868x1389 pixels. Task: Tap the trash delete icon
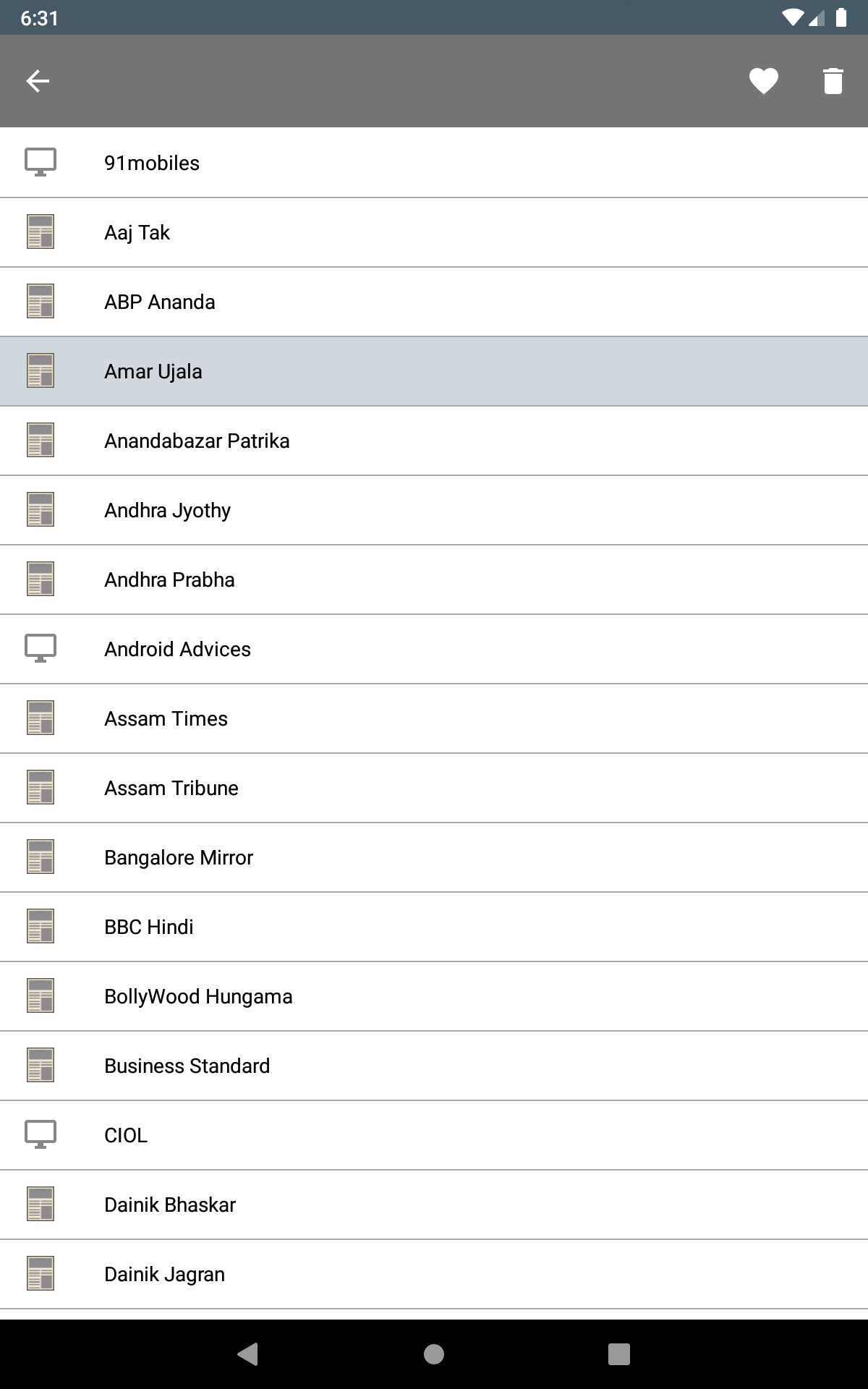click(x=833, y=81)
